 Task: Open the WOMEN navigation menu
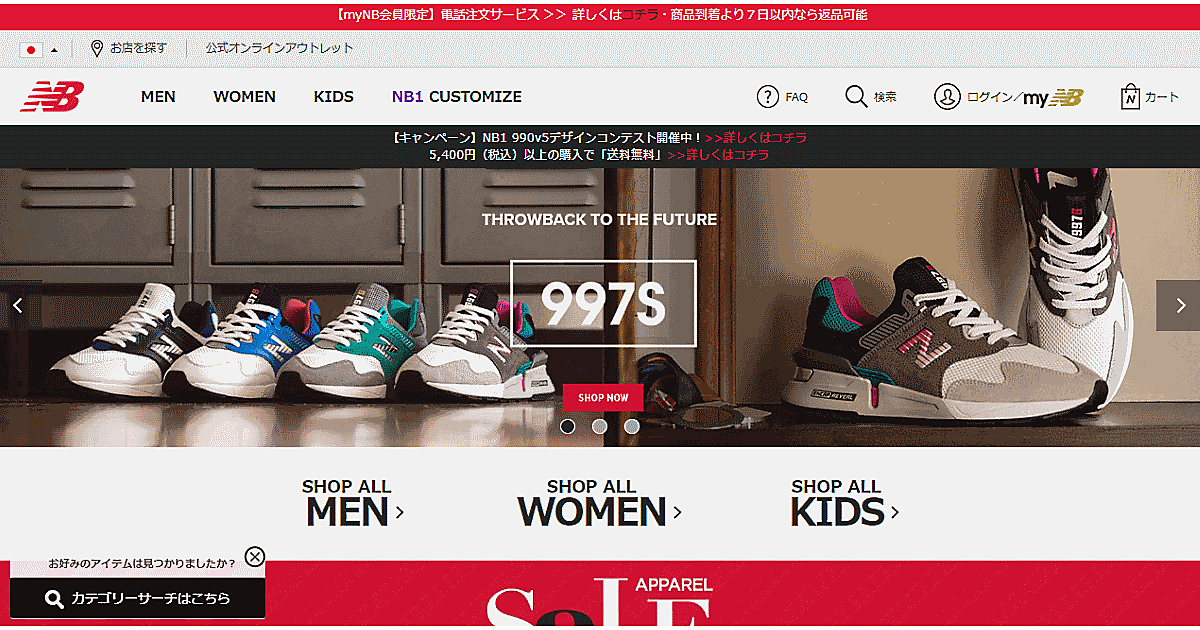[244, 97]
